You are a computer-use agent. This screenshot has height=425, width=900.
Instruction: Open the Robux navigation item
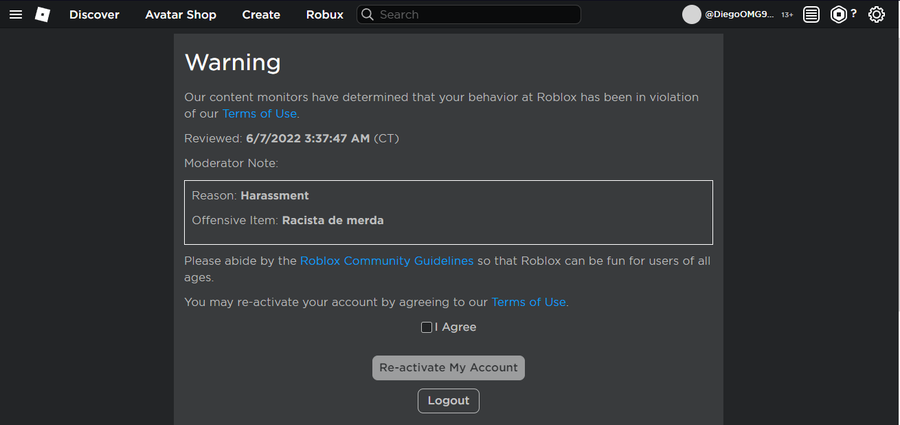(325, 15)
